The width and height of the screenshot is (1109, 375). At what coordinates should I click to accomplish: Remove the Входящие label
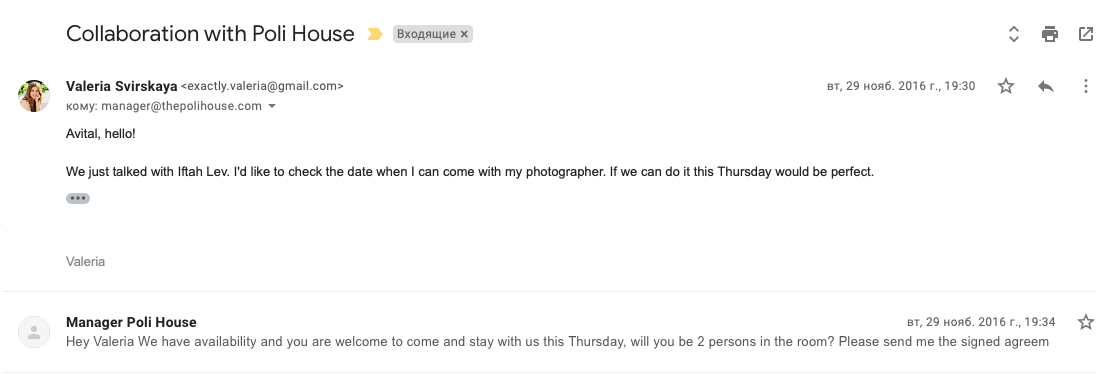464,34
